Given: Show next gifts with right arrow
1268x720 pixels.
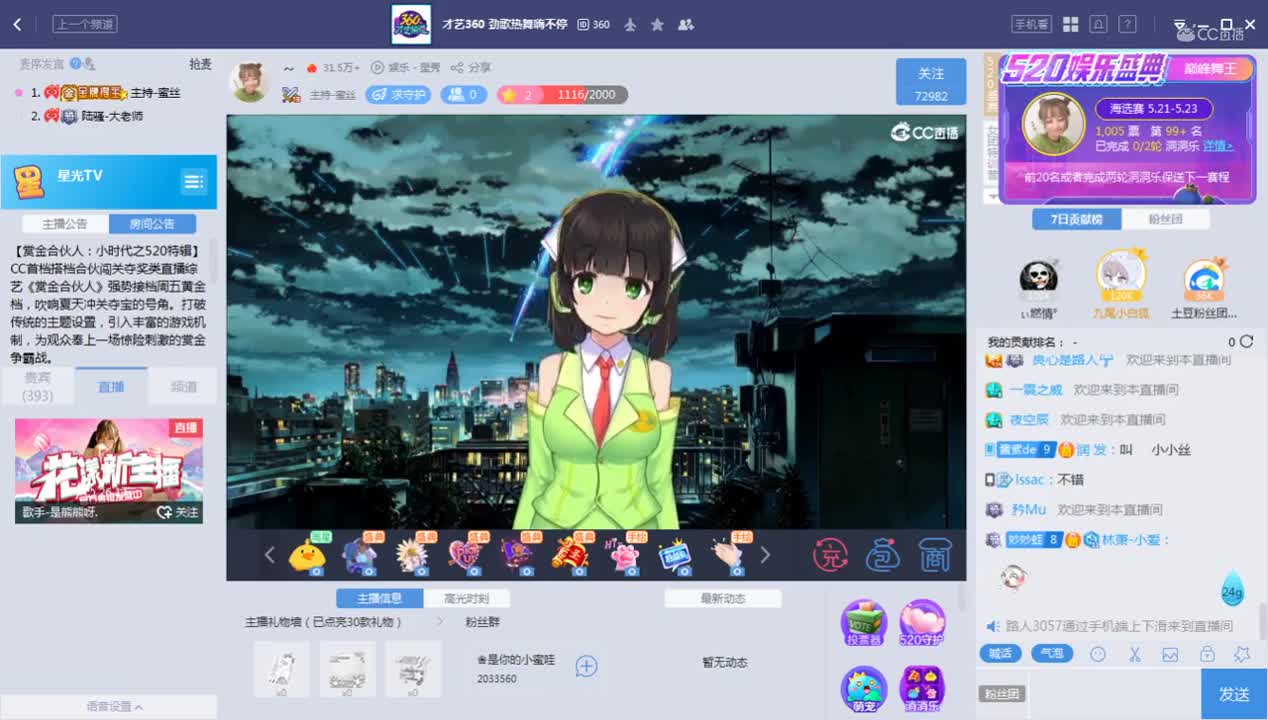Looking at the screenshot, I should (765, 554).
